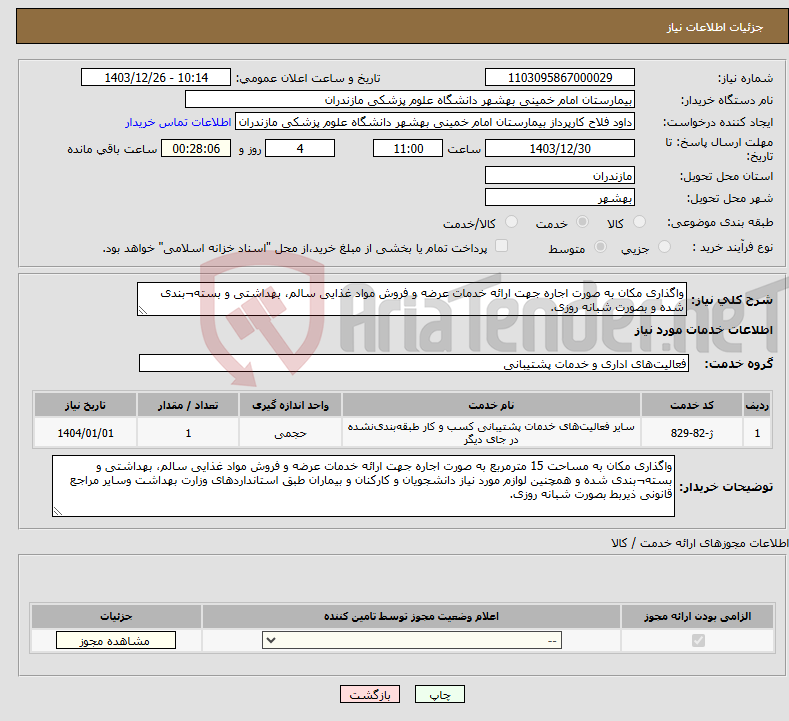This screenshot has width=789, height=721.
Task: Click the اطلاعات خدمات مورد نیاز heading
Action: [703, 330]
